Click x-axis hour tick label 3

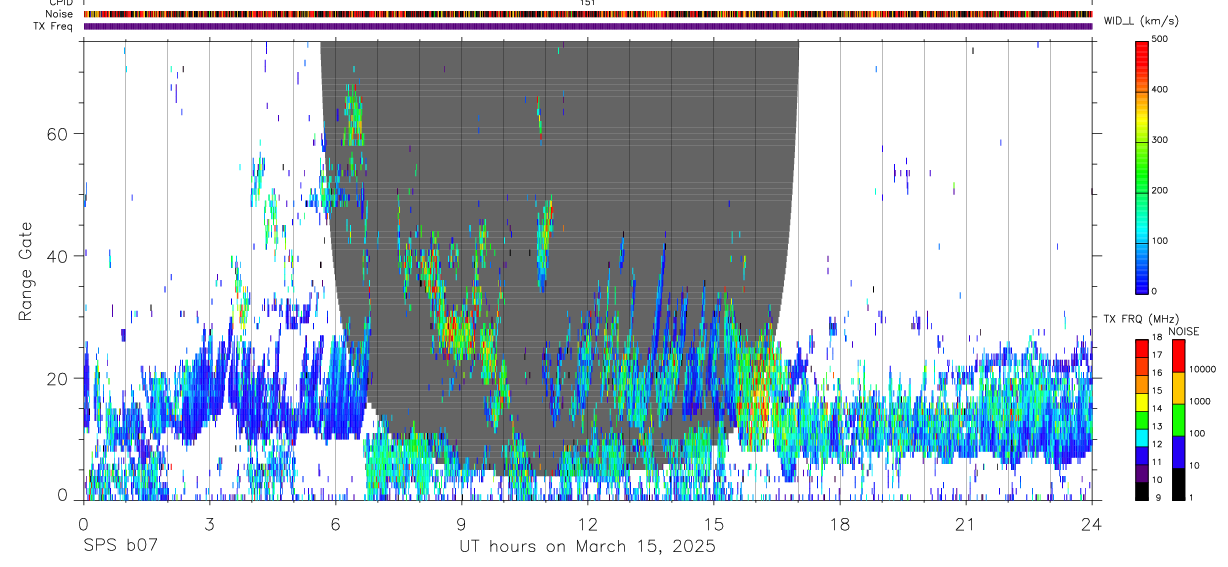click(x=209, y=523)
